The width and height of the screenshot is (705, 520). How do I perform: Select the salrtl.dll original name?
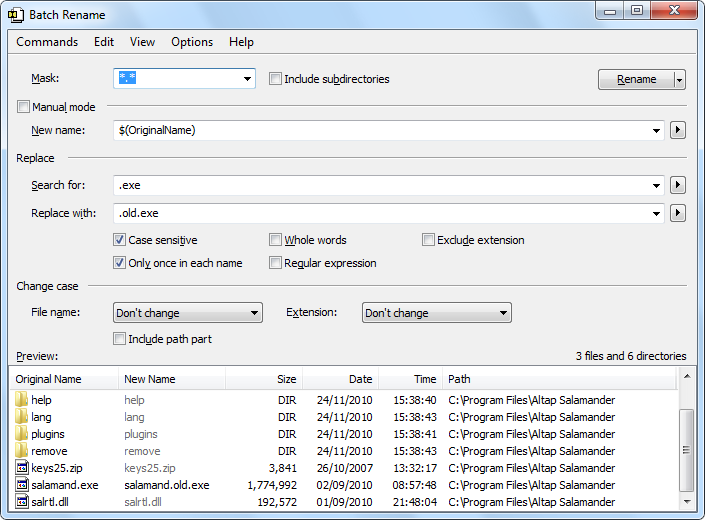(50, 502)
